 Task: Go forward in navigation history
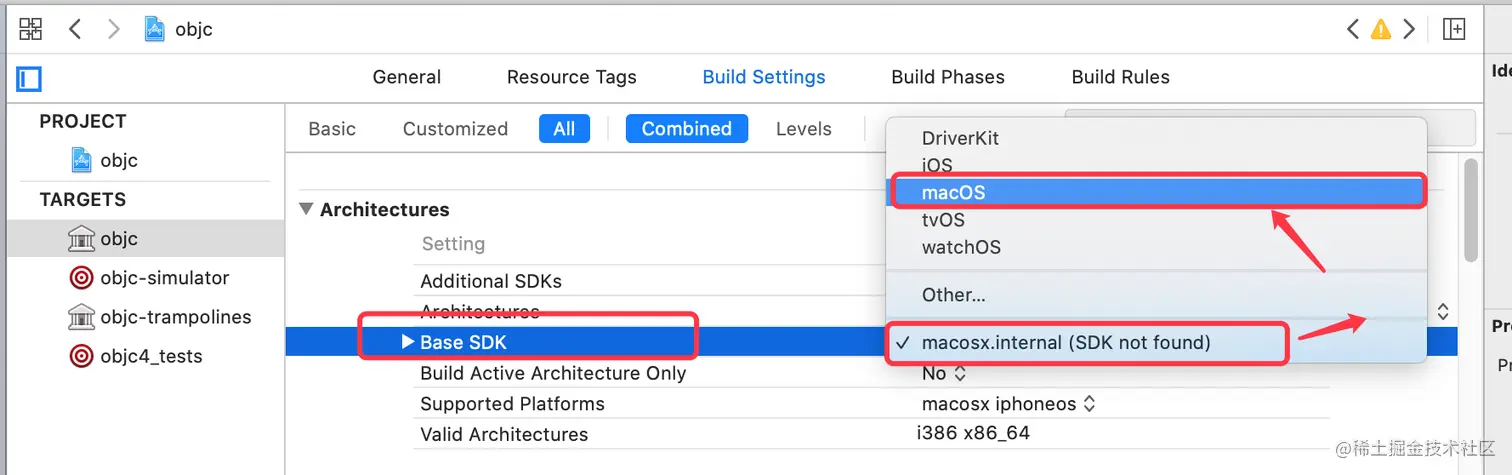point(113,29)
